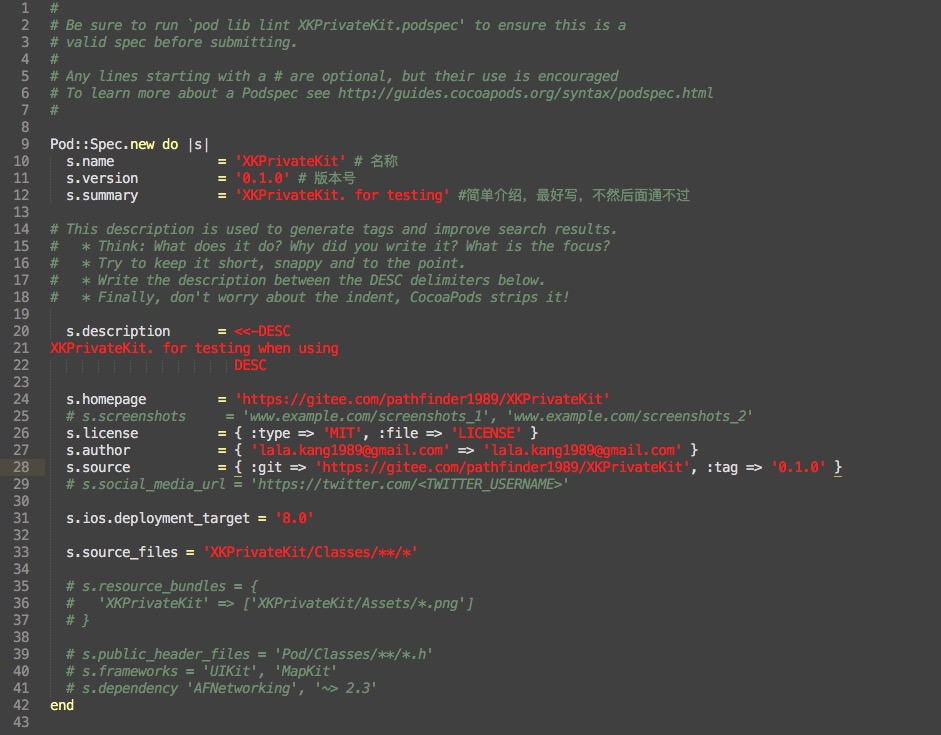
Task: Click the closing DESC delimiter
Action: (x=250, y=365)
